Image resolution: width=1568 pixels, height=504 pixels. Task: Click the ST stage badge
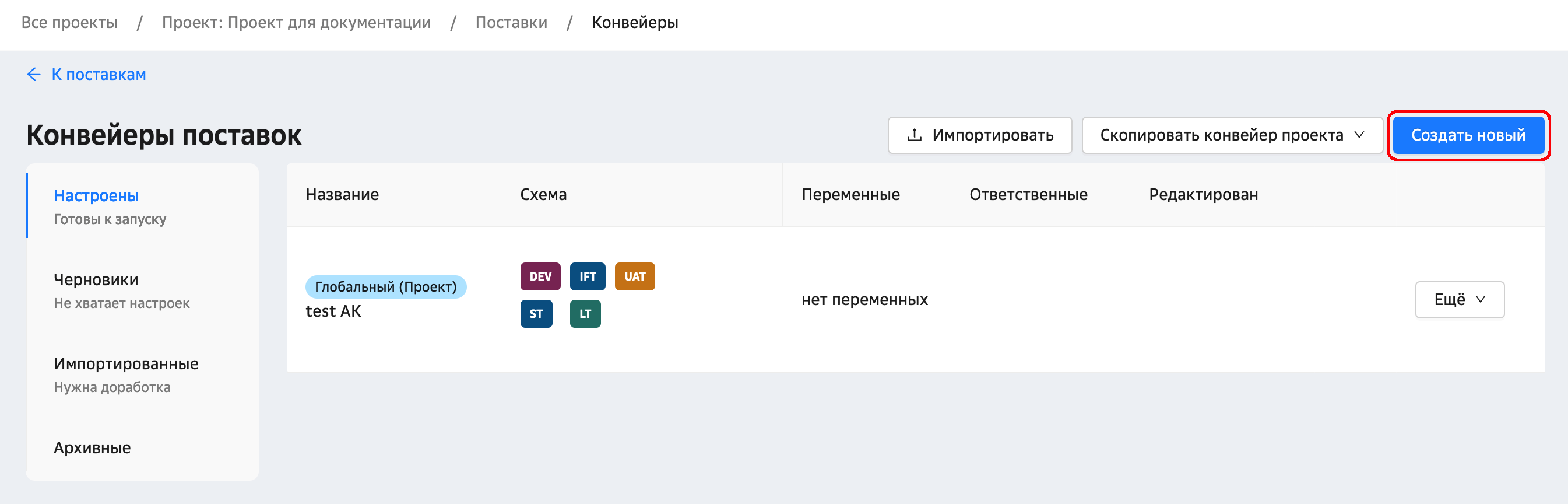tap(536, 314)
